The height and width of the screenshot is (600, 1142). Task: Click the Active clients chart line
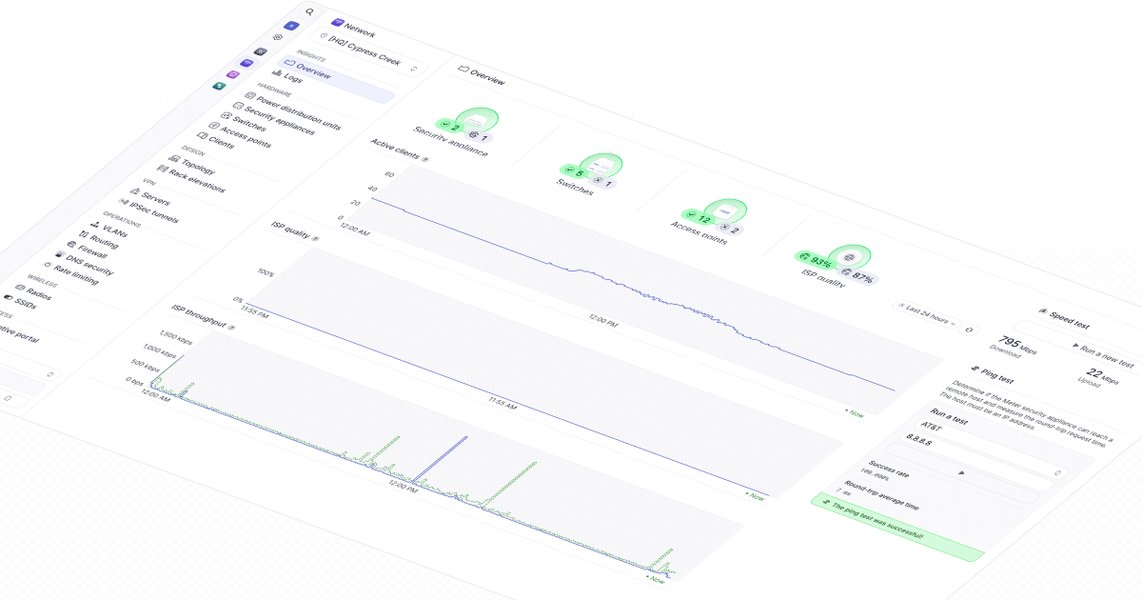pos(632,291)
